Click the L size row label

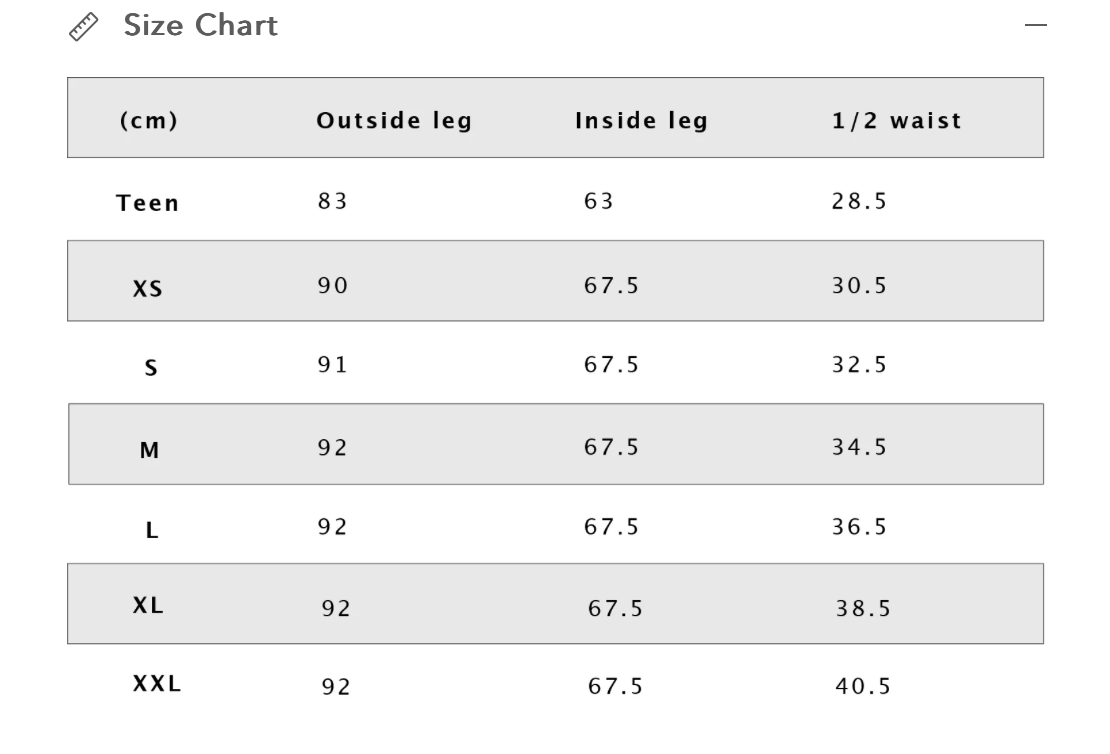pyautogui.click(x=152, y=531)
